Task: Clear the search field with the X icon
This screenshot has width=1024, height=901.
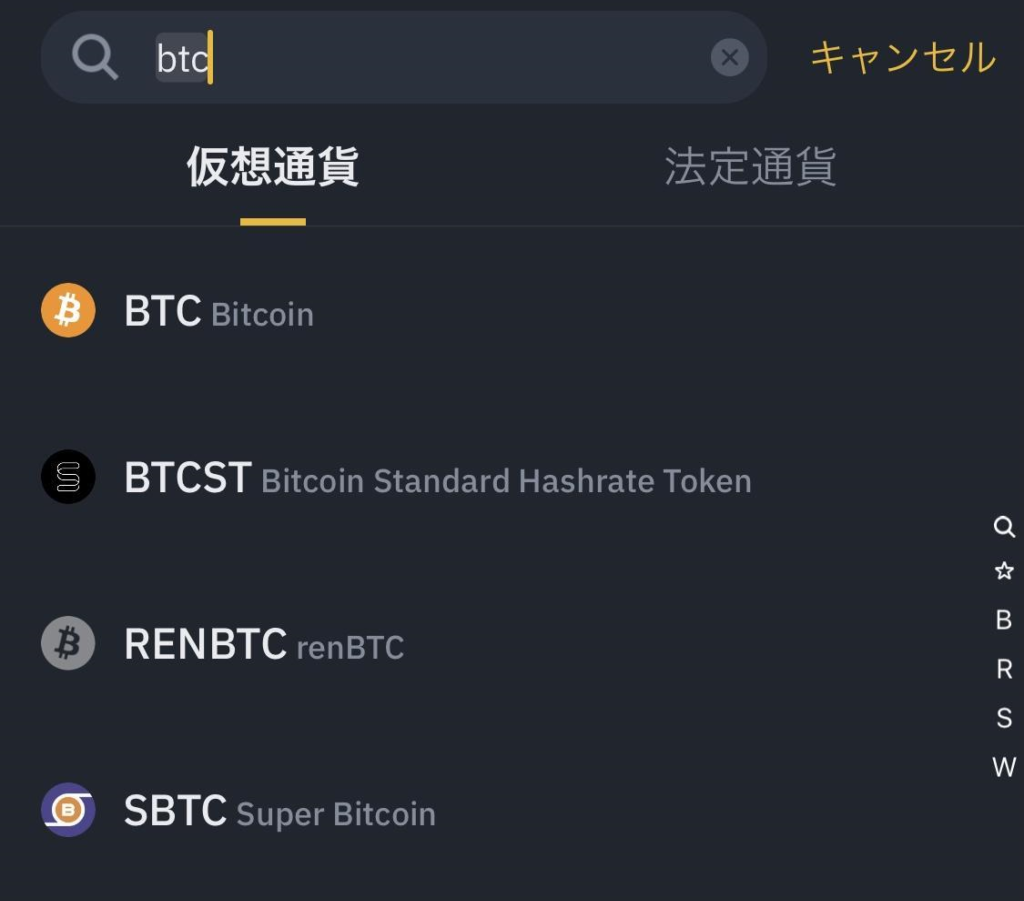Action: pos(729,57)
